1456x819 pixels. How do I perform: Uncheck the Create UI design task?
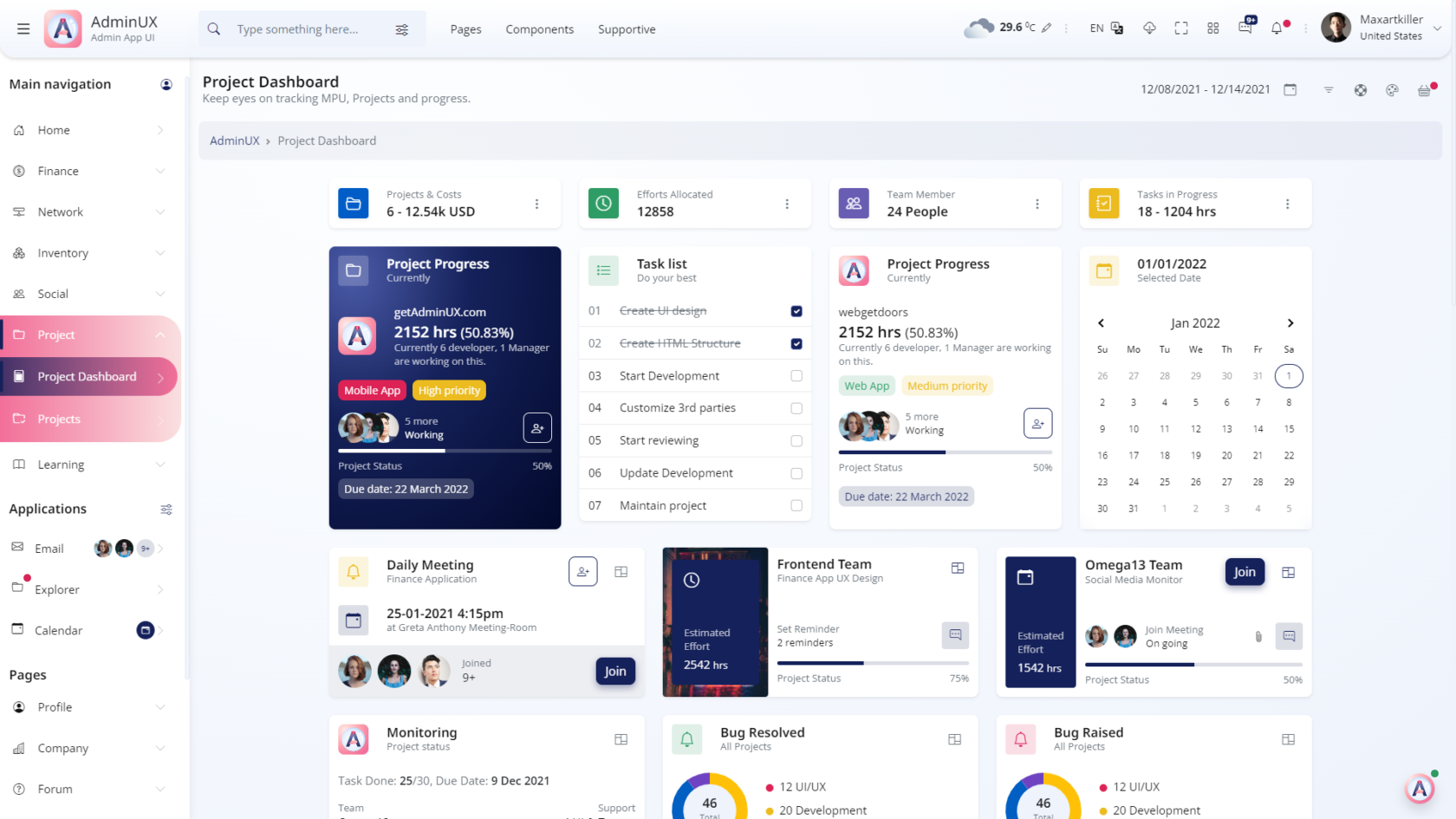click(x=796, y=310)
